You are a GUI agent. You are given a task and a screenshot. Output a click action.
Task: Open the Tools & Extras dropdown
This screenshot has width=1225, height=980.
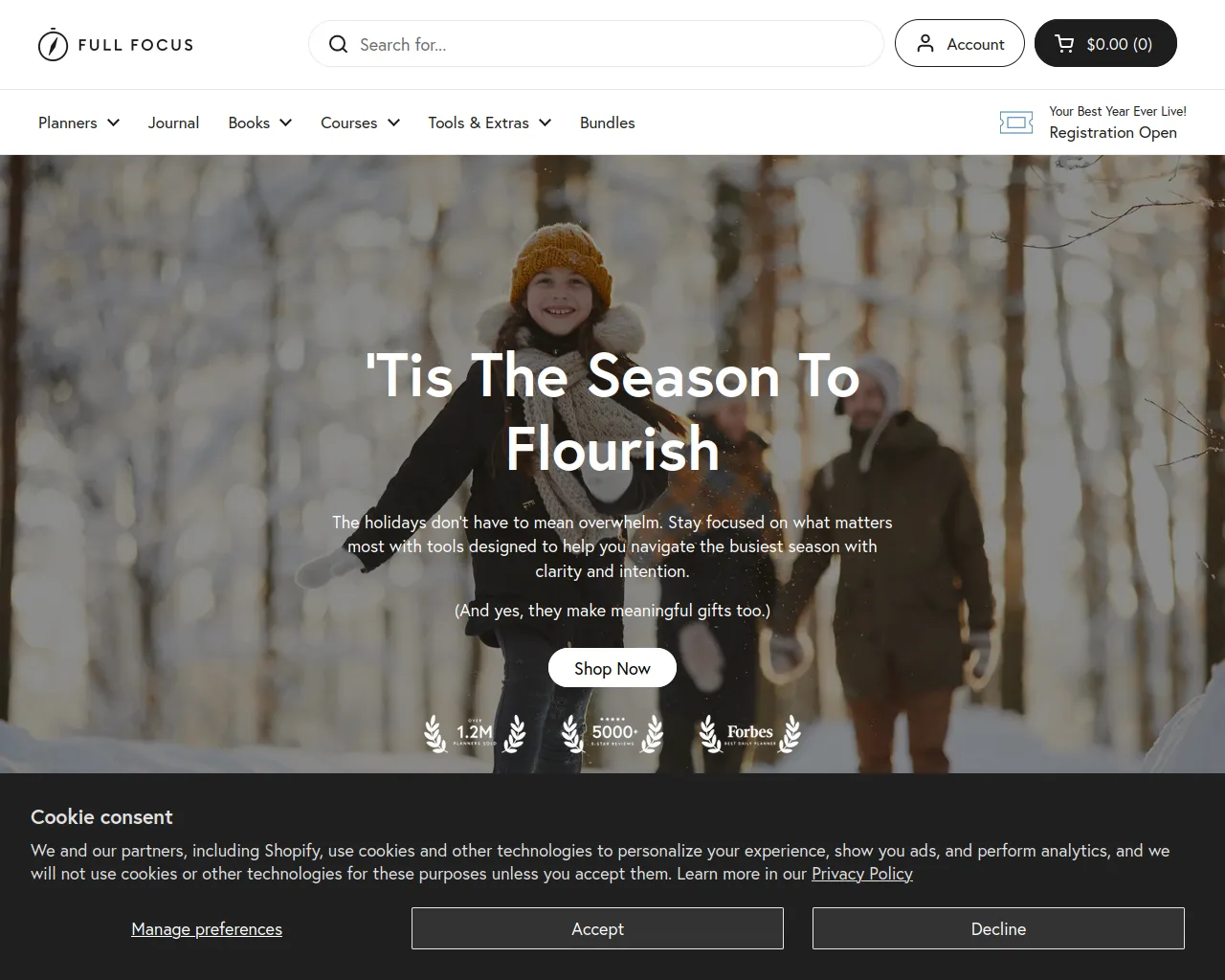tap(489, 122)
